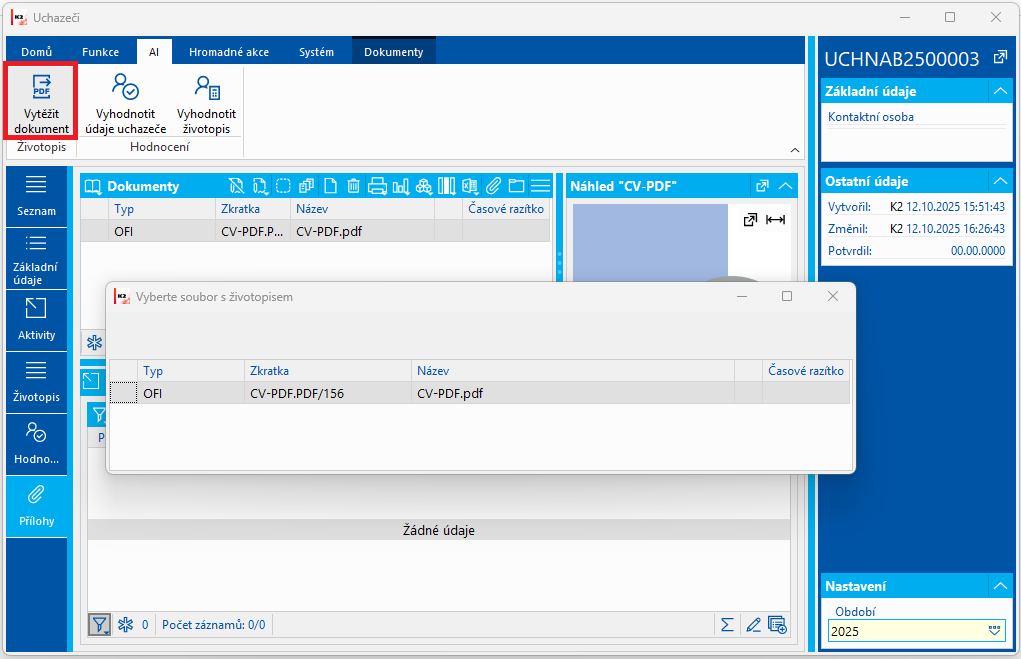Viewport: 1021px width, 659px height.
Task: Open the Období dropdown showing 2025
Action: coord(994,631)
